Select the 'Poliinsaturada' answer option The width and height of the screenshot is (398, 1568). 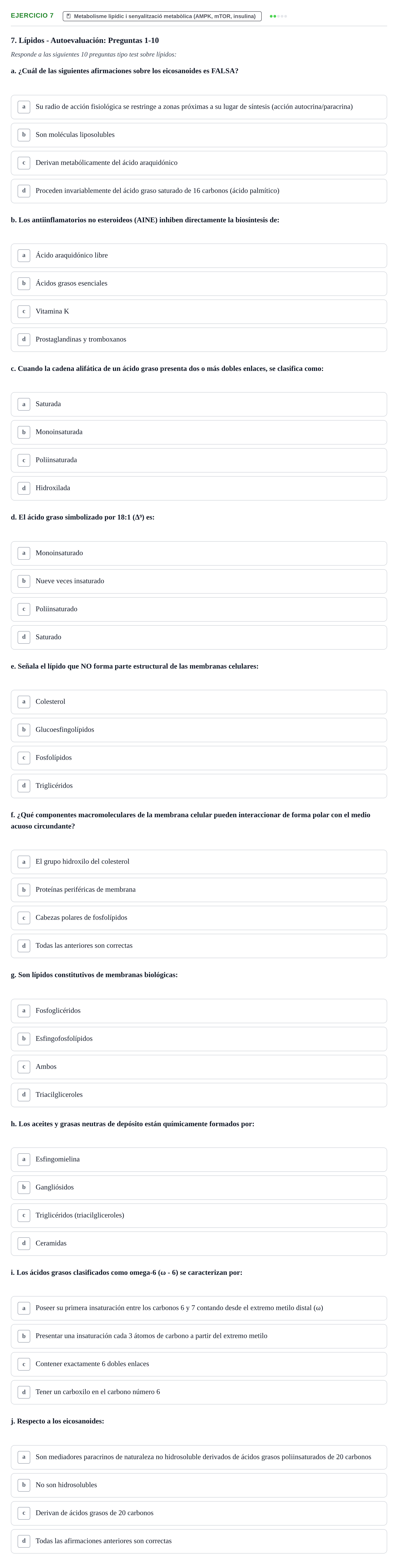[199, 460]
